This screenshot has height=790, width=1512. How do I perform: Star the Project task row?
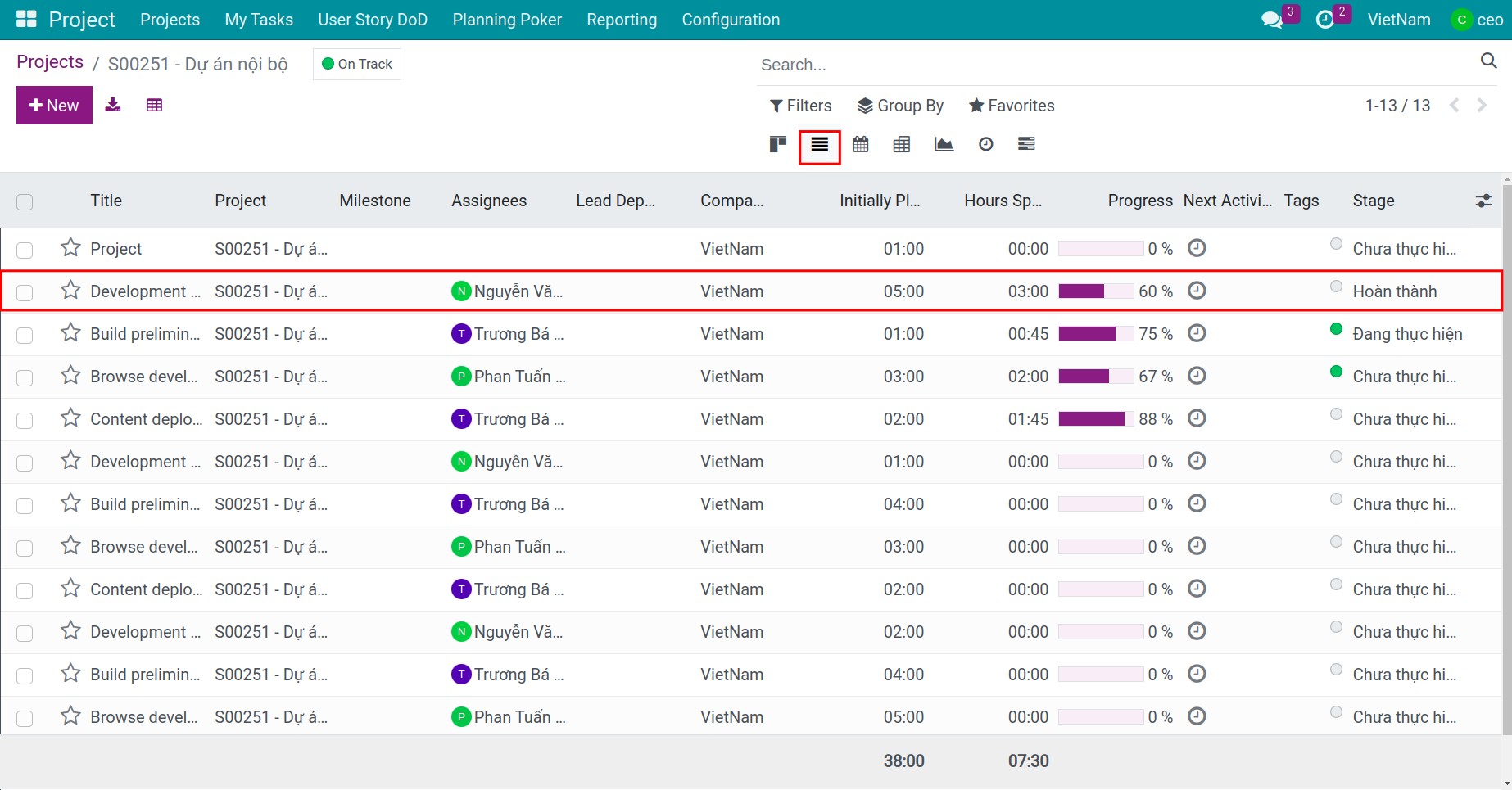(70, 247)
